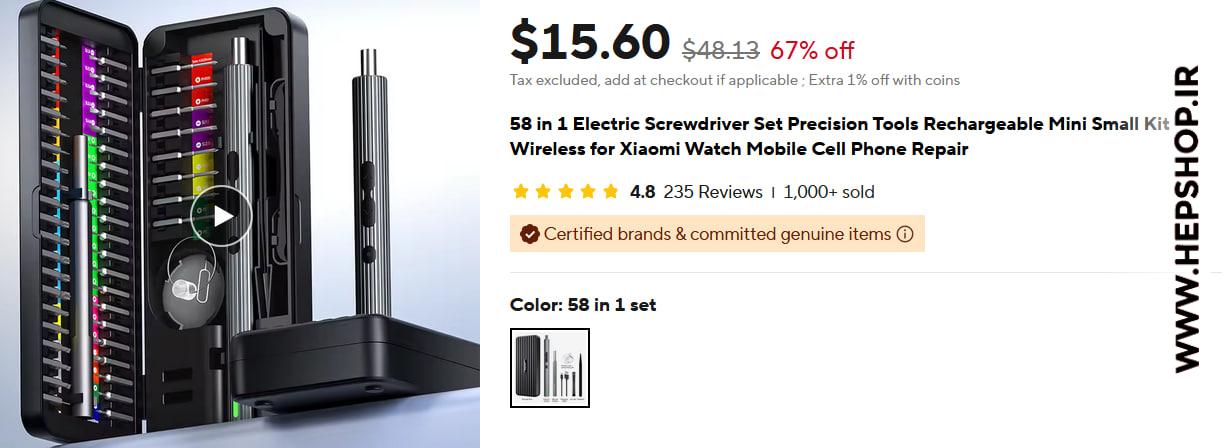1223x448 pixels.
Task: Click the 4.8 rating score
Action: 643,192
